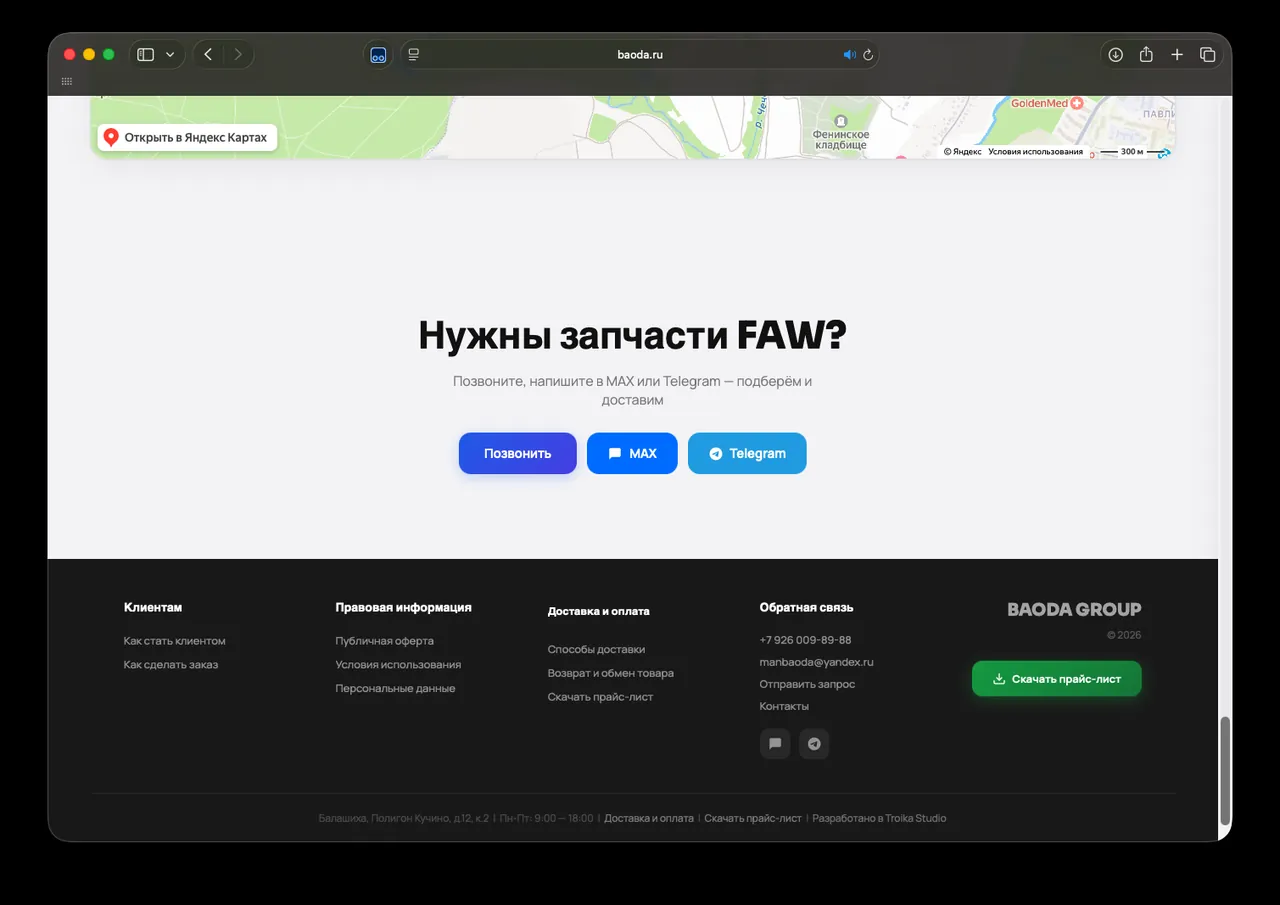Open the Условия использования map link
The width and height of the screenshot is (1280, 905).
coord(1035,152)
